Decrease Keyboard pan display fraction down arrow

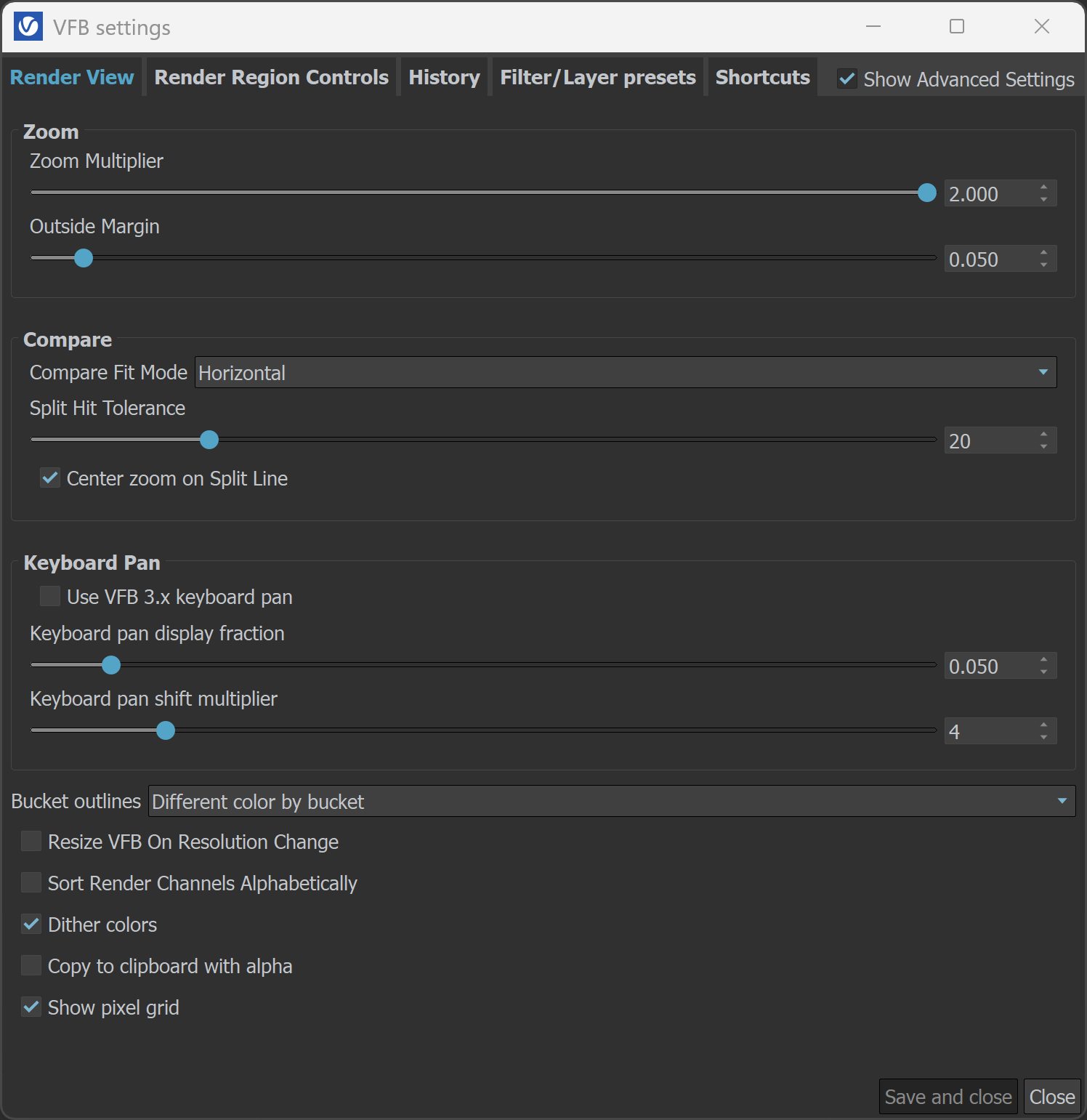pos(1043,672)
